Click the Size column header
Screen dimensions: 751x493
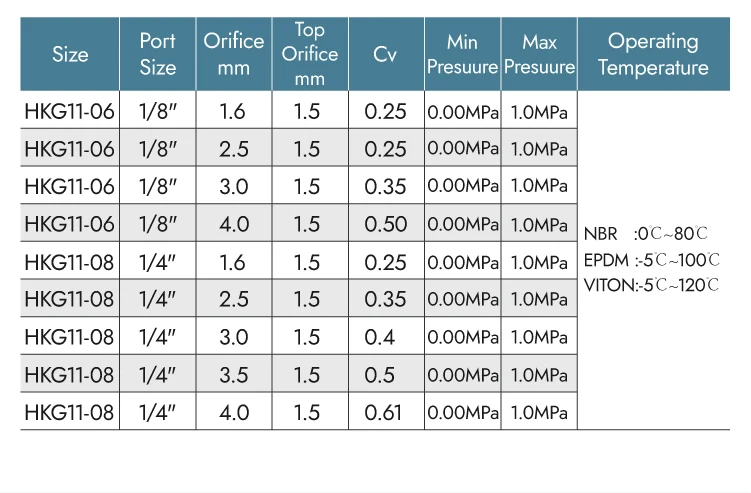tap(70, 55)
